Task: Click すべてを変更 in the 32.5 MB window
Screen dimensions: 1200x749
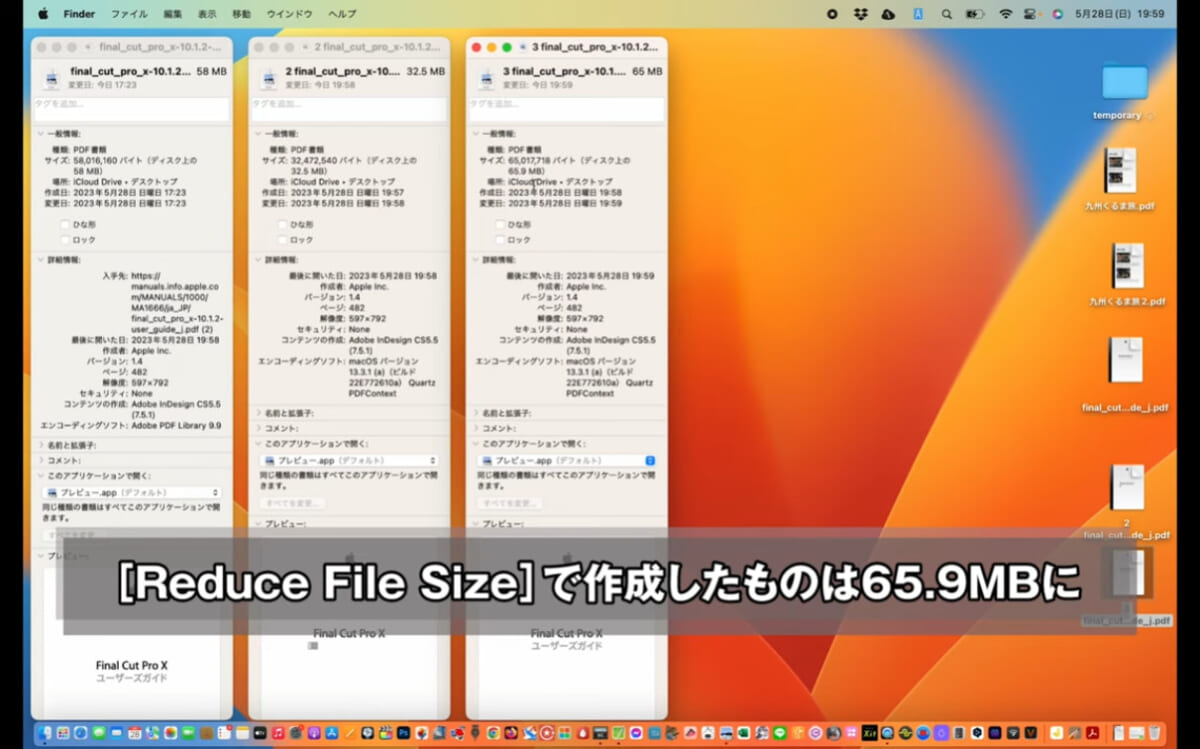Action: (293, 503)
